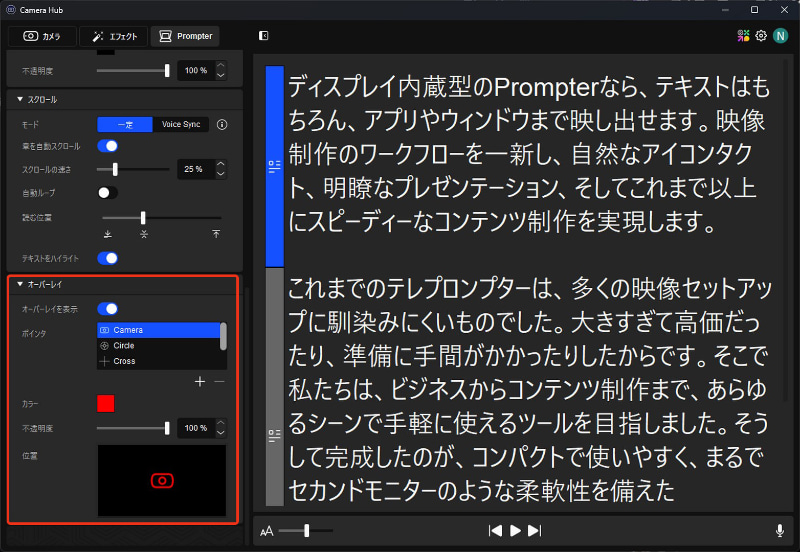Image resolution: width=800 pixels, height=552 pixels.
Task: Click the overlay 不透明度 slider
Action: tap(133, 428)
